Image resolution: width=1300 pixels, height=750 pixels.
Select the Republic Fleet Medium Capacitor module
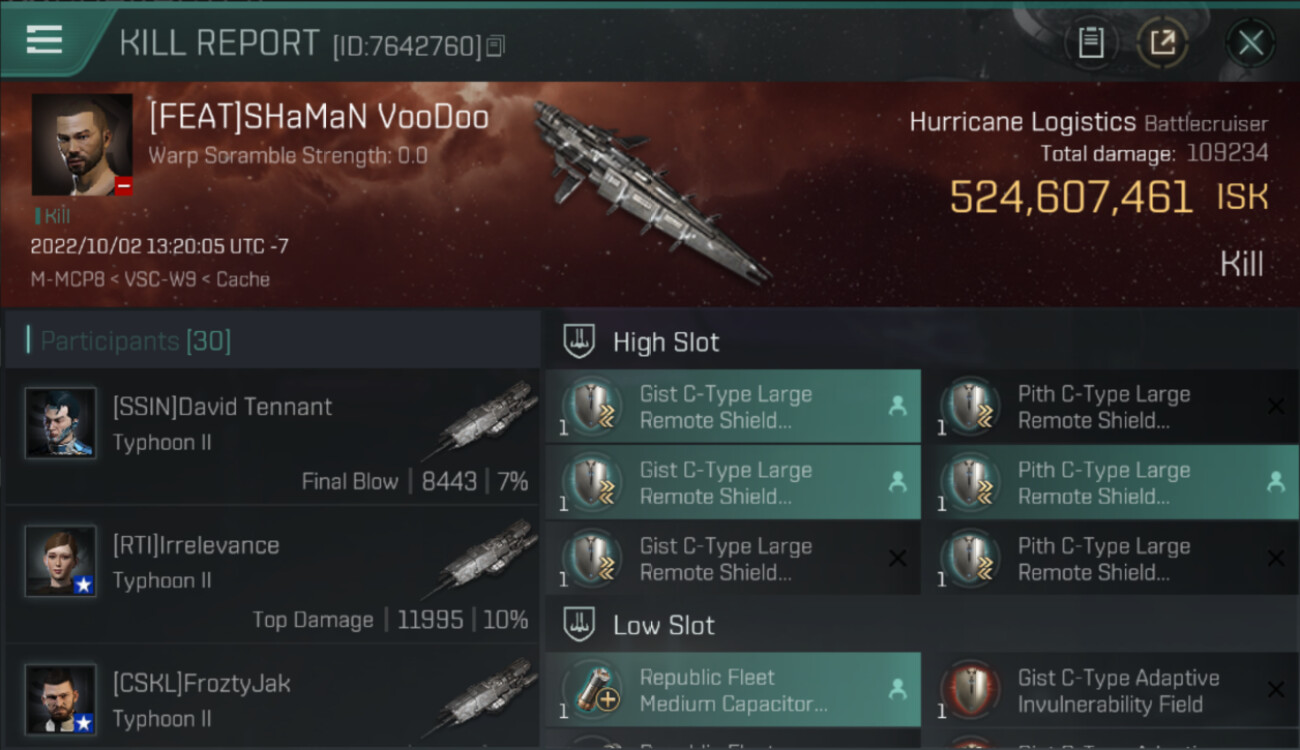click(x=733, y=690)
